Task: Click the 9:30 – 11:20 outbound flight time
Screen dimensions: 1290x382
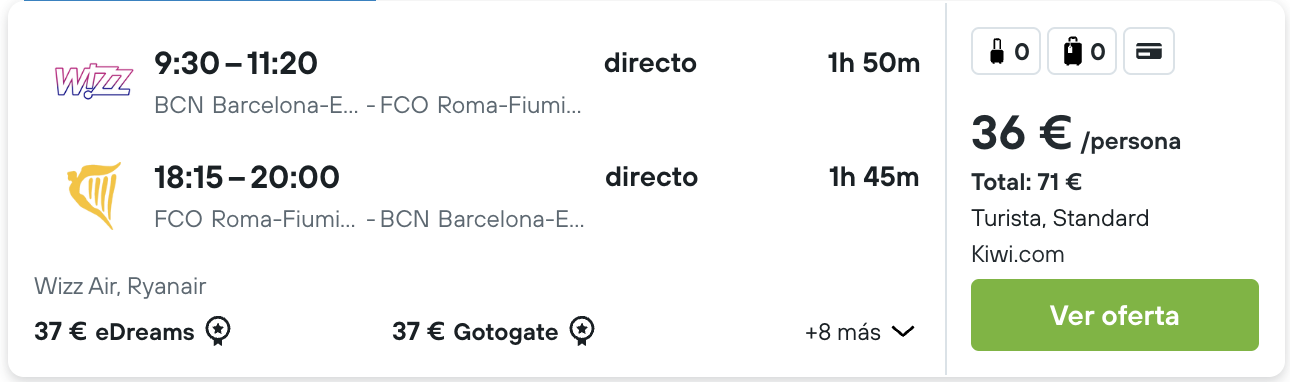Action: point(235,64)
